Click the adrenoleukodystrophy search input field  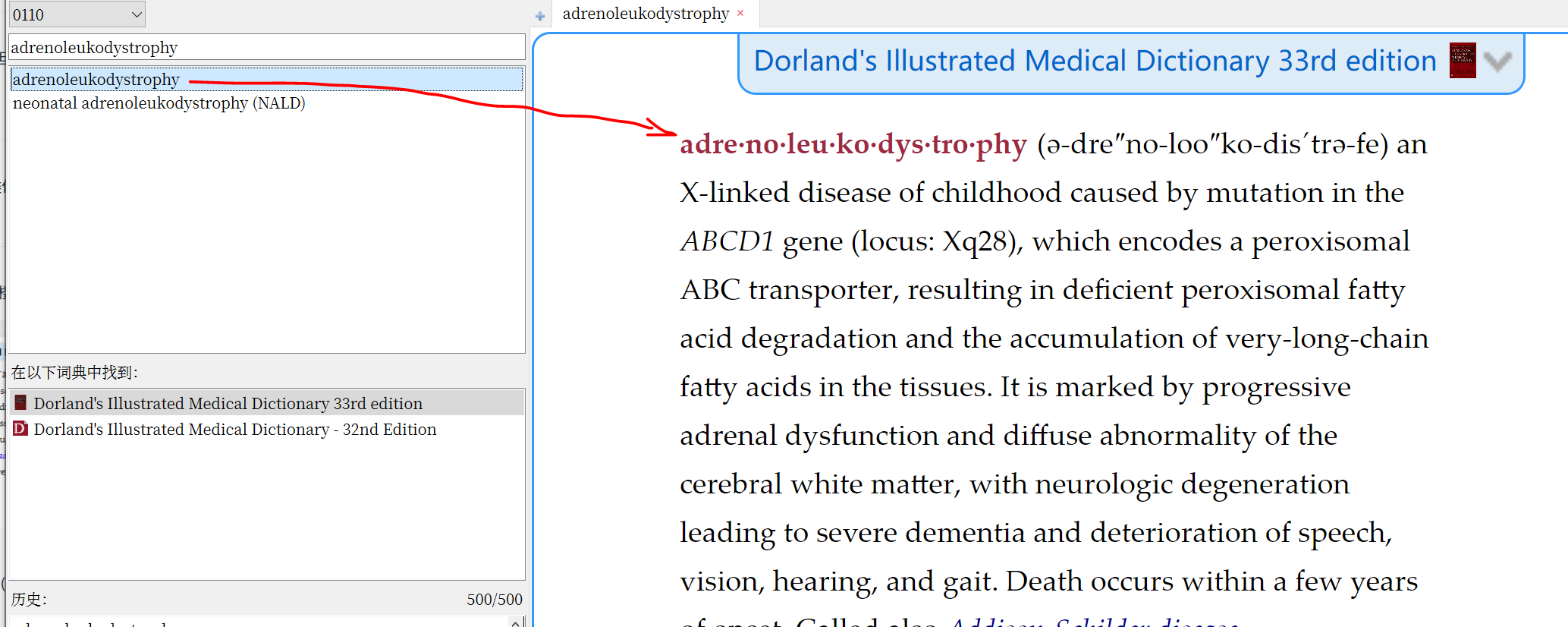266,47
